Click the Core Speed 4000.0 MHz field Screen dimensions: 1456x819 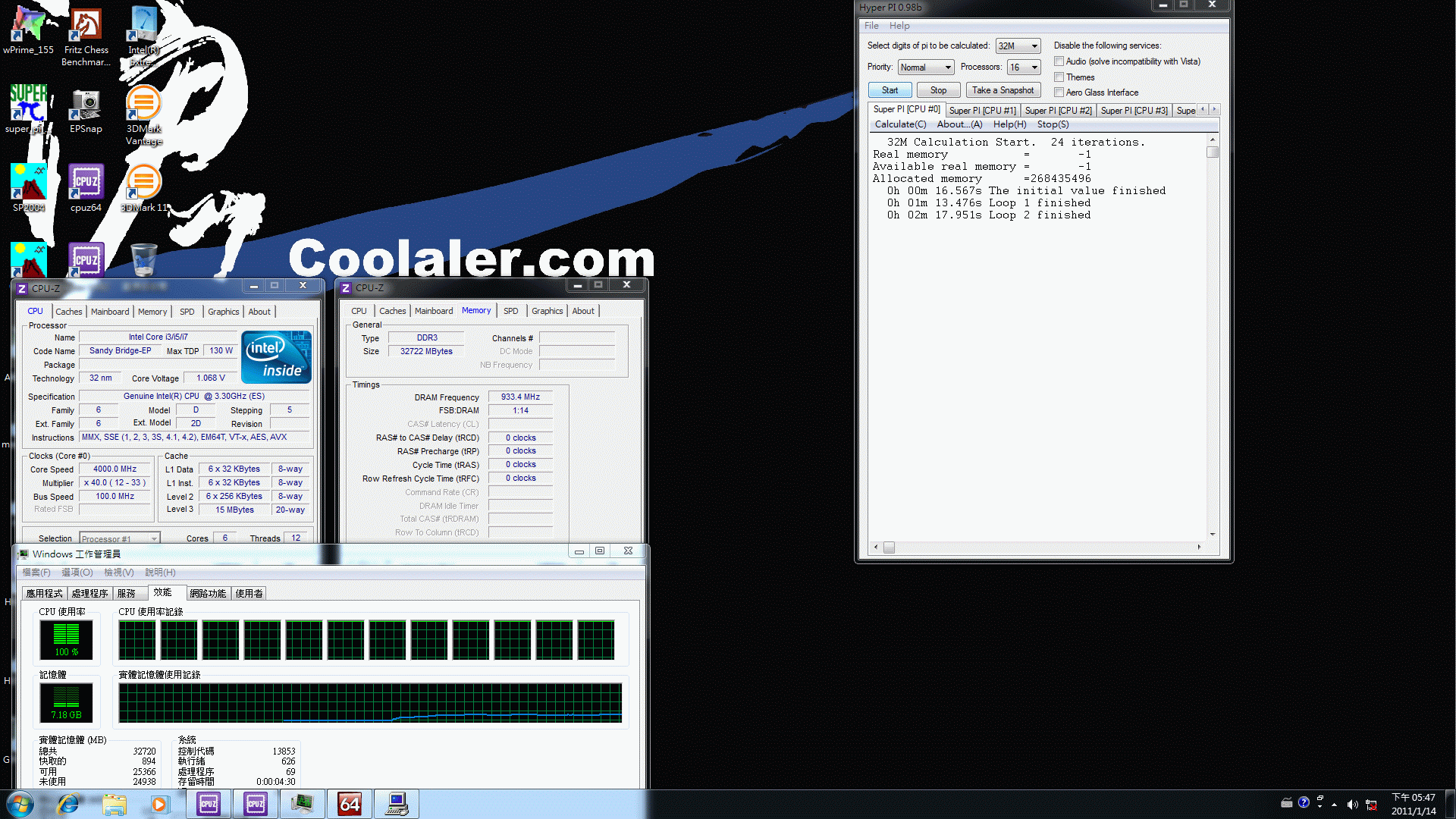pyautogui.click(x=115, y=469)
